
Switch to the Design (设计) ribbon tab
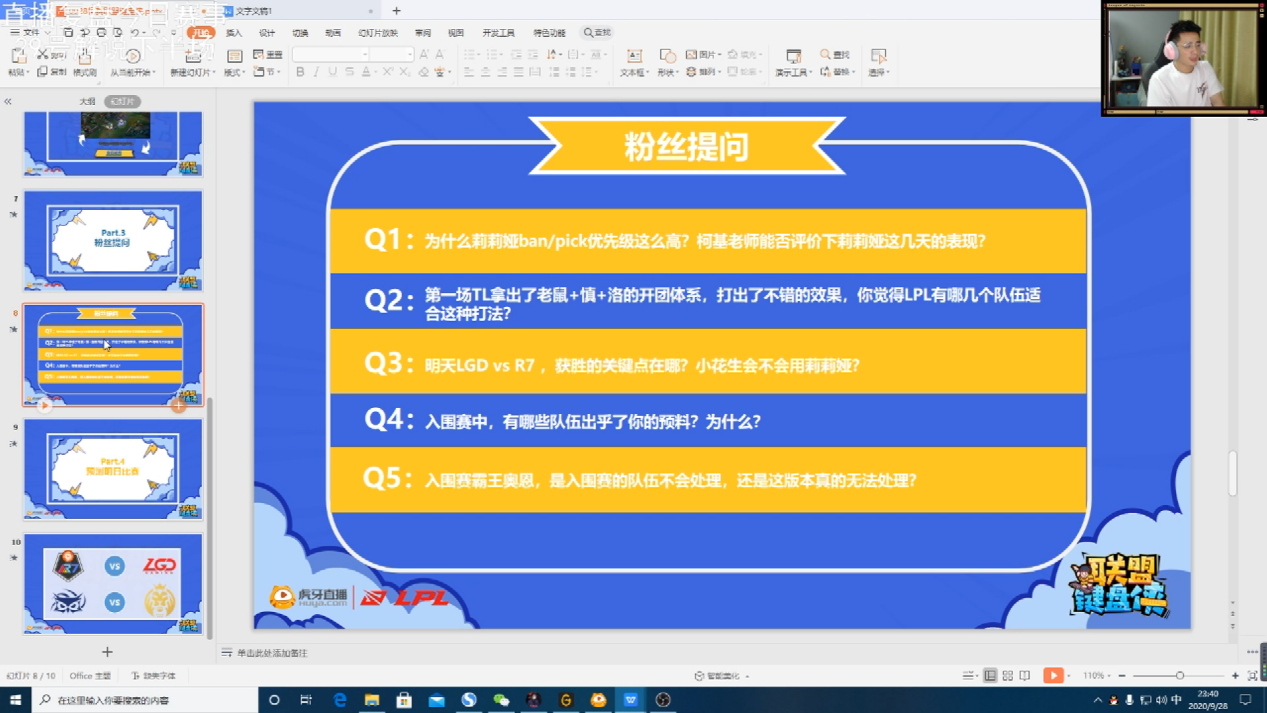[267, 33]
